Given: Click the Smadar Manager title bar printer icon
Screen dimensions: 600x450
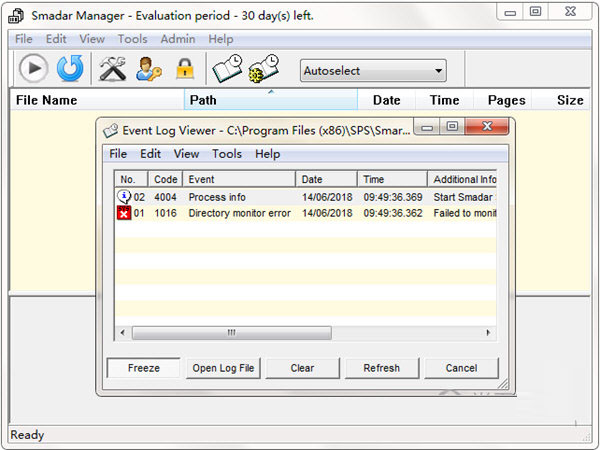Looking at the screenshot, I should (16, 16).
